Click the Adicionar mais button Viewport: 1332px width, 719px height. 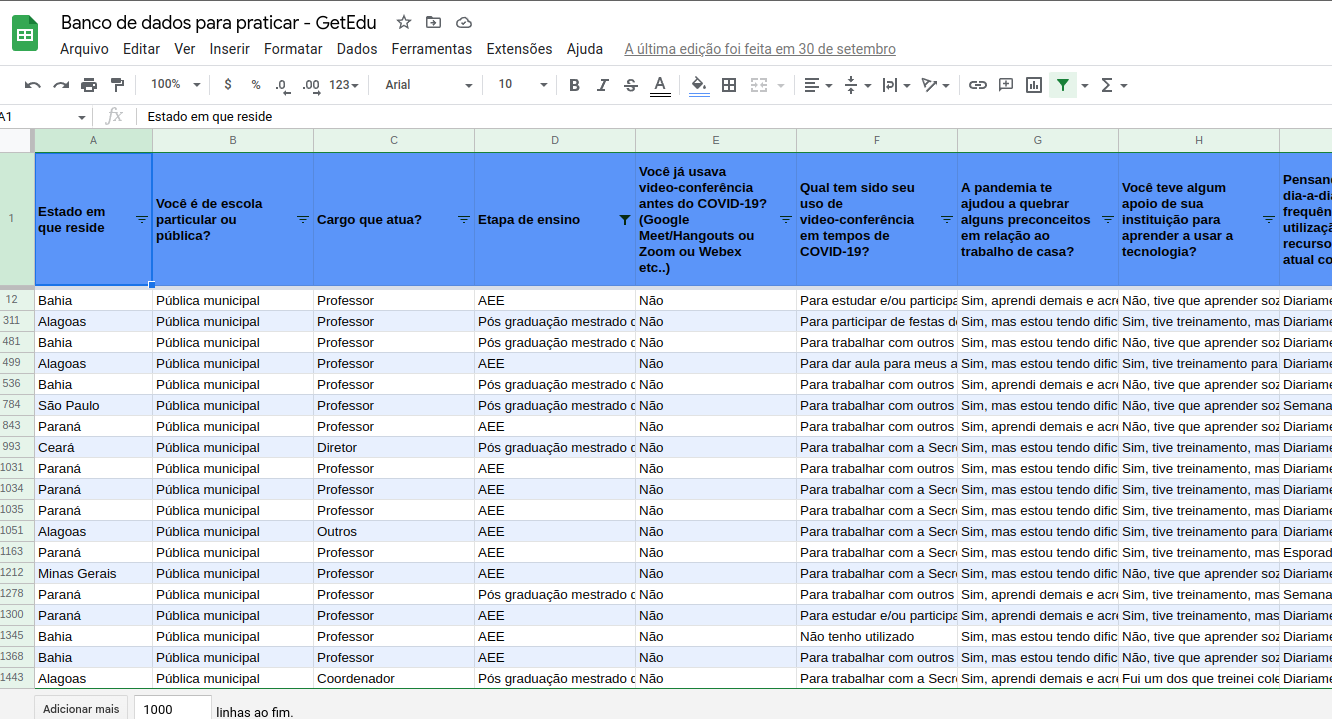pos(81,709)
